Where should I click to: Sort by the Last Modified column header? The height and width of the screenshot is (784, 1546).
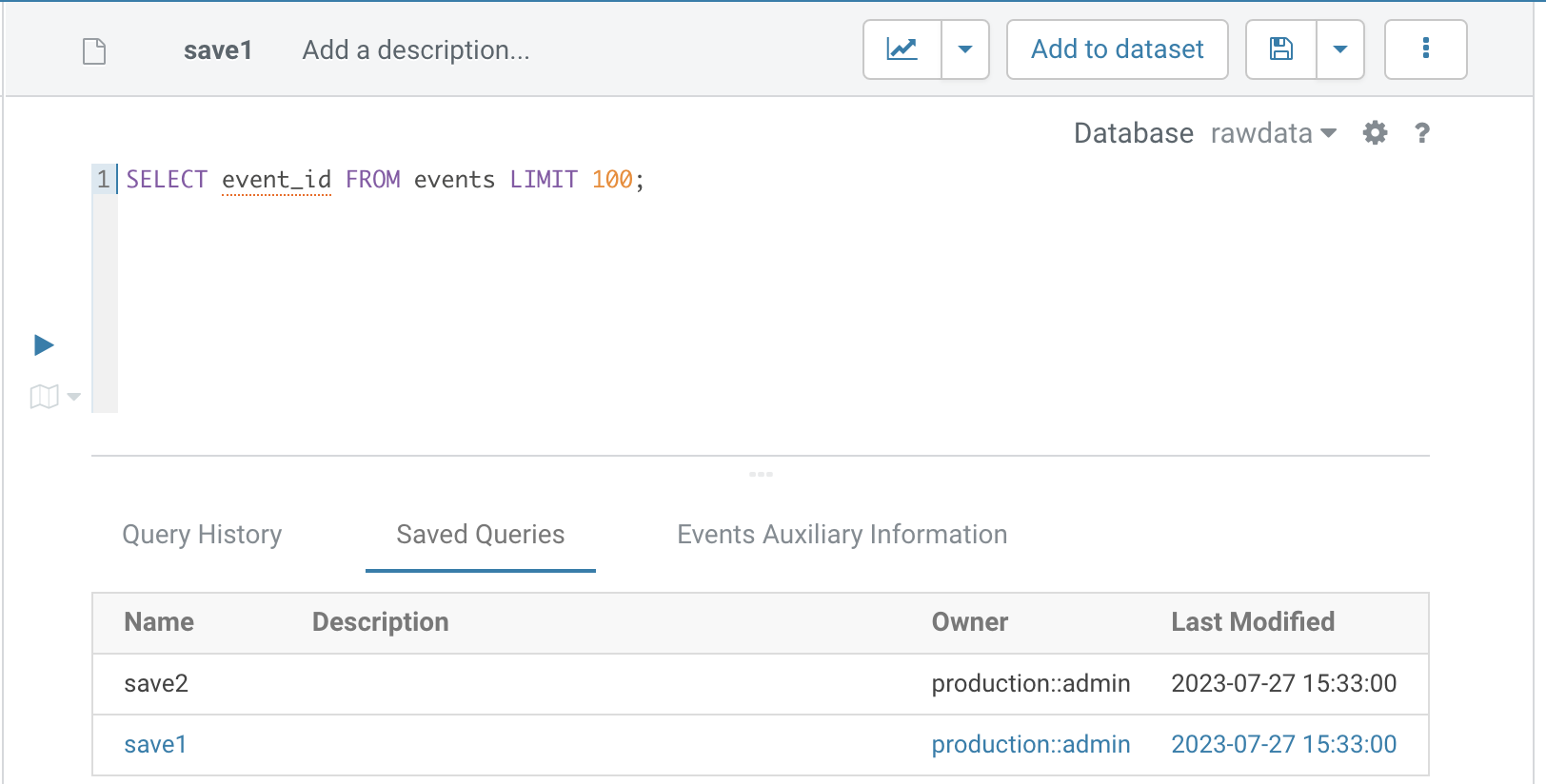point(1253,622)
